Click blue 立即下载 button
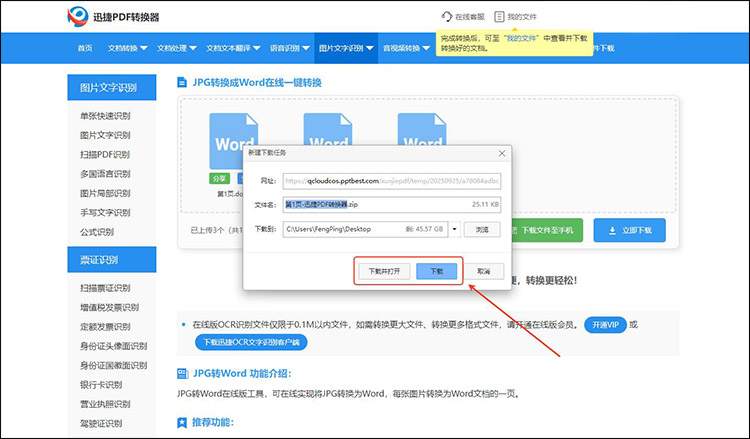750x439 pixels. coord(629,230)
